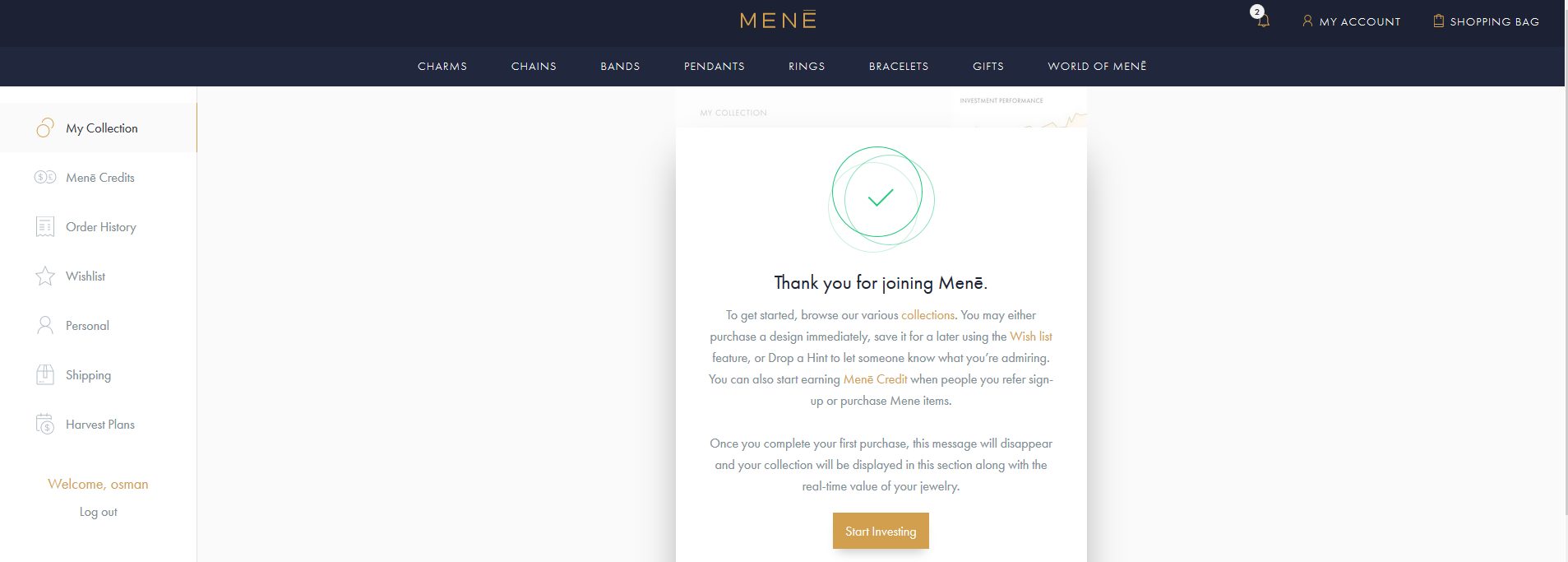Follow the Wish list link
Viewport: 1568px width, 562px height.
coord(1032,337)
